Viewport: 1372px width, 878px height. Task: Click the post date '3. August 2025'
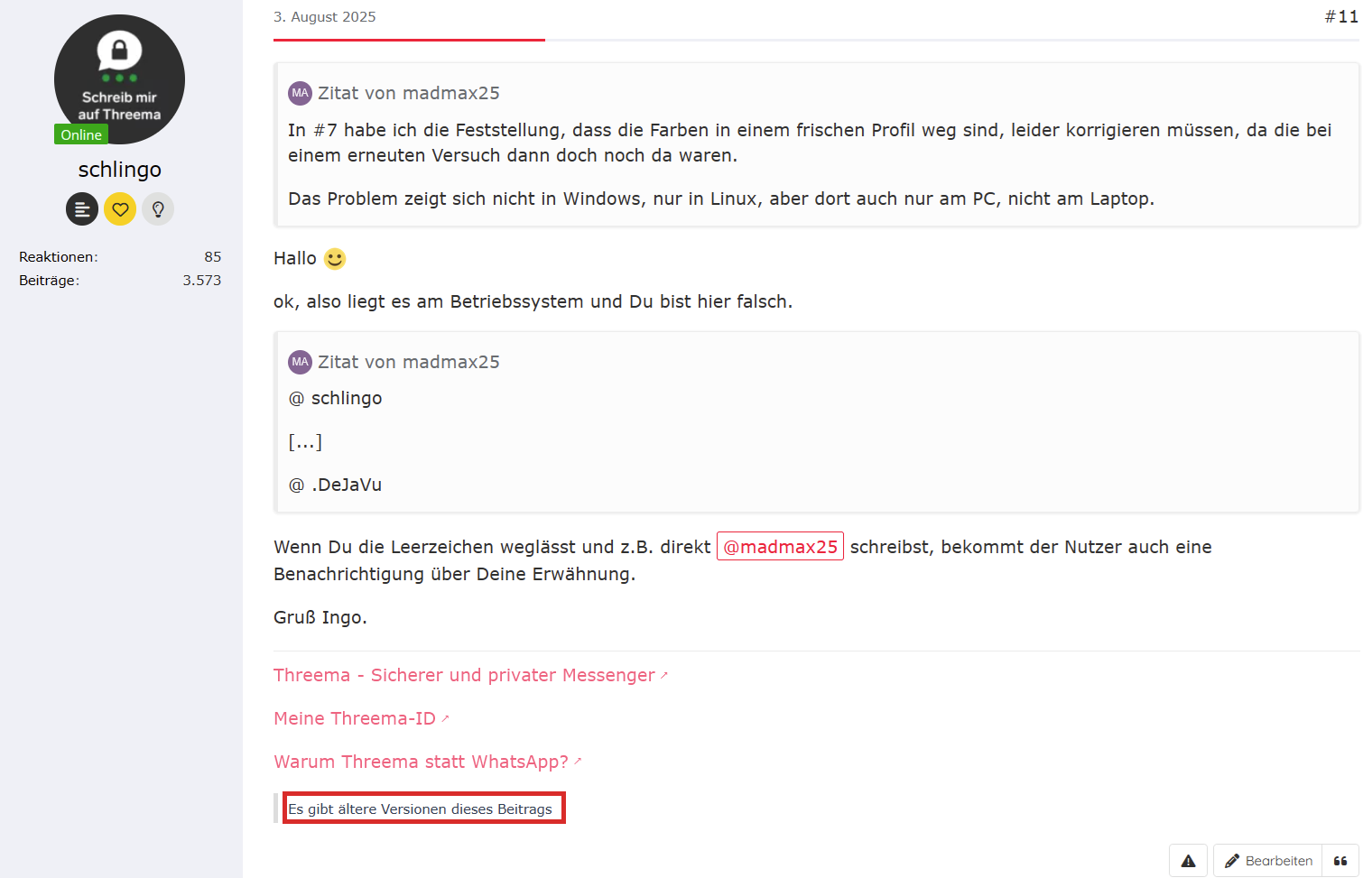click(325, 17)
